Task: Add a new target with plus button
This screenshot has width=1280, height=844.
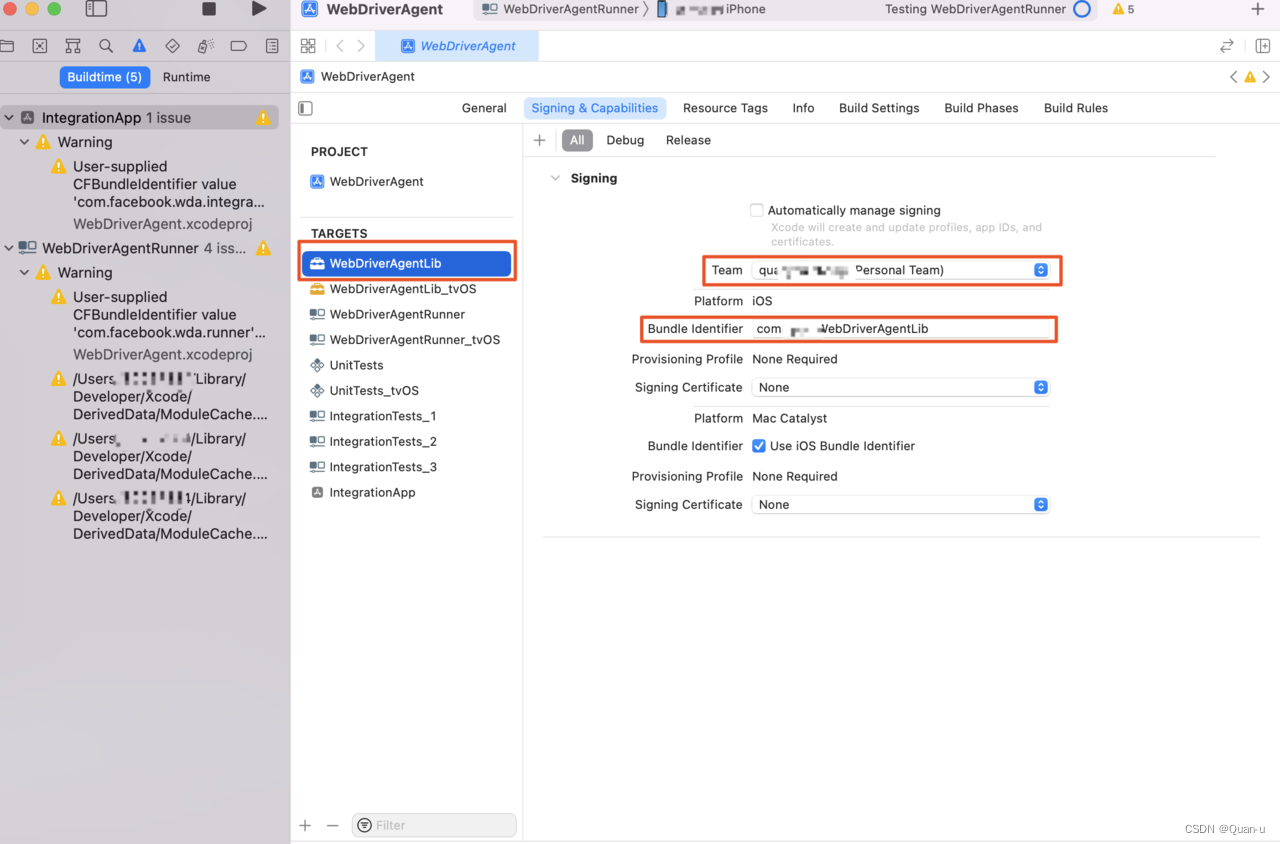Action: tap(305, 825)
